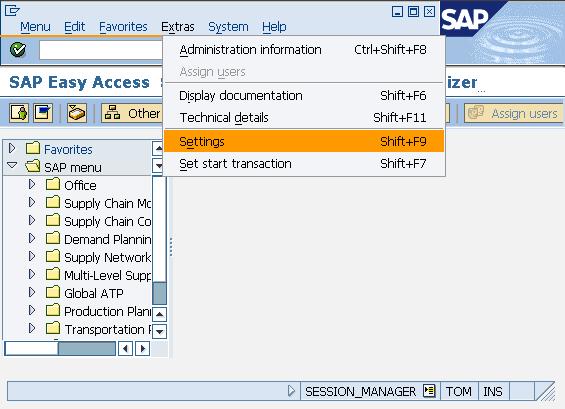The height and width of the screenshot is (409, 565).
Task: Click the User menu toolbar icon
Action: 19,113
